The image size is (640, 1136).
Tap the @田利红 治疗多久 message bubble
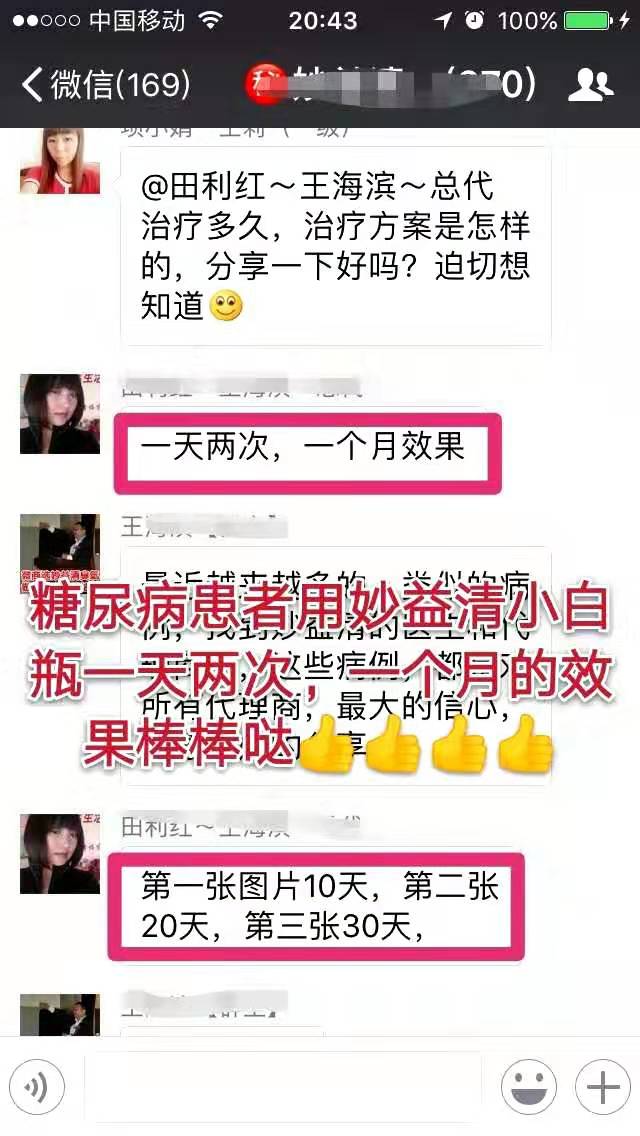pos(336,247)
